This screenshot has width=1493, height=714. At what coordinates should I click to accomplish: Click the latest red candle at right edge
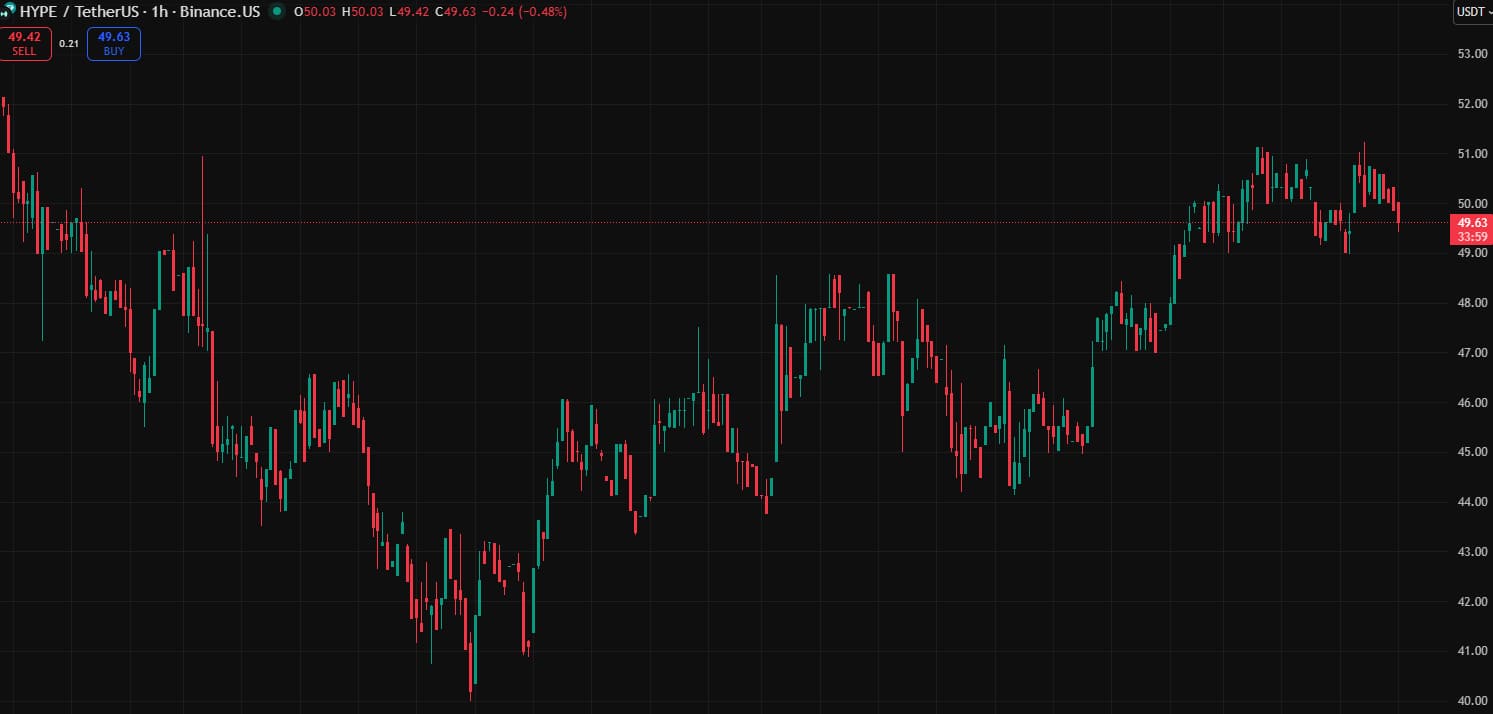[x=1398, y=212]
